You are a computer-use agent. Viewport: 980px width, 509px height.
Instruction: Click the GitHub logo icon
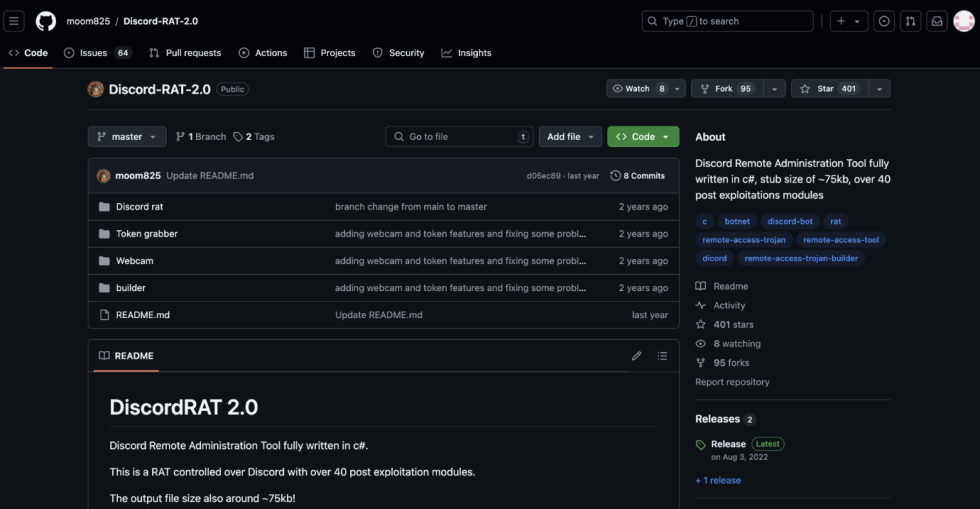[46, 21]
